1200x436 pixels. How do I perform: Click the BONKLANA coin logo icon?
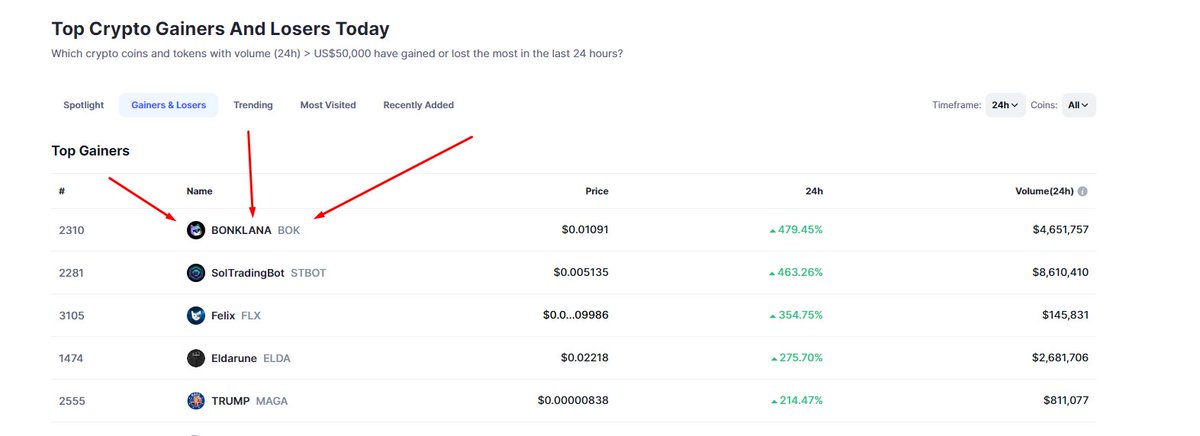[x=196, y=230]
